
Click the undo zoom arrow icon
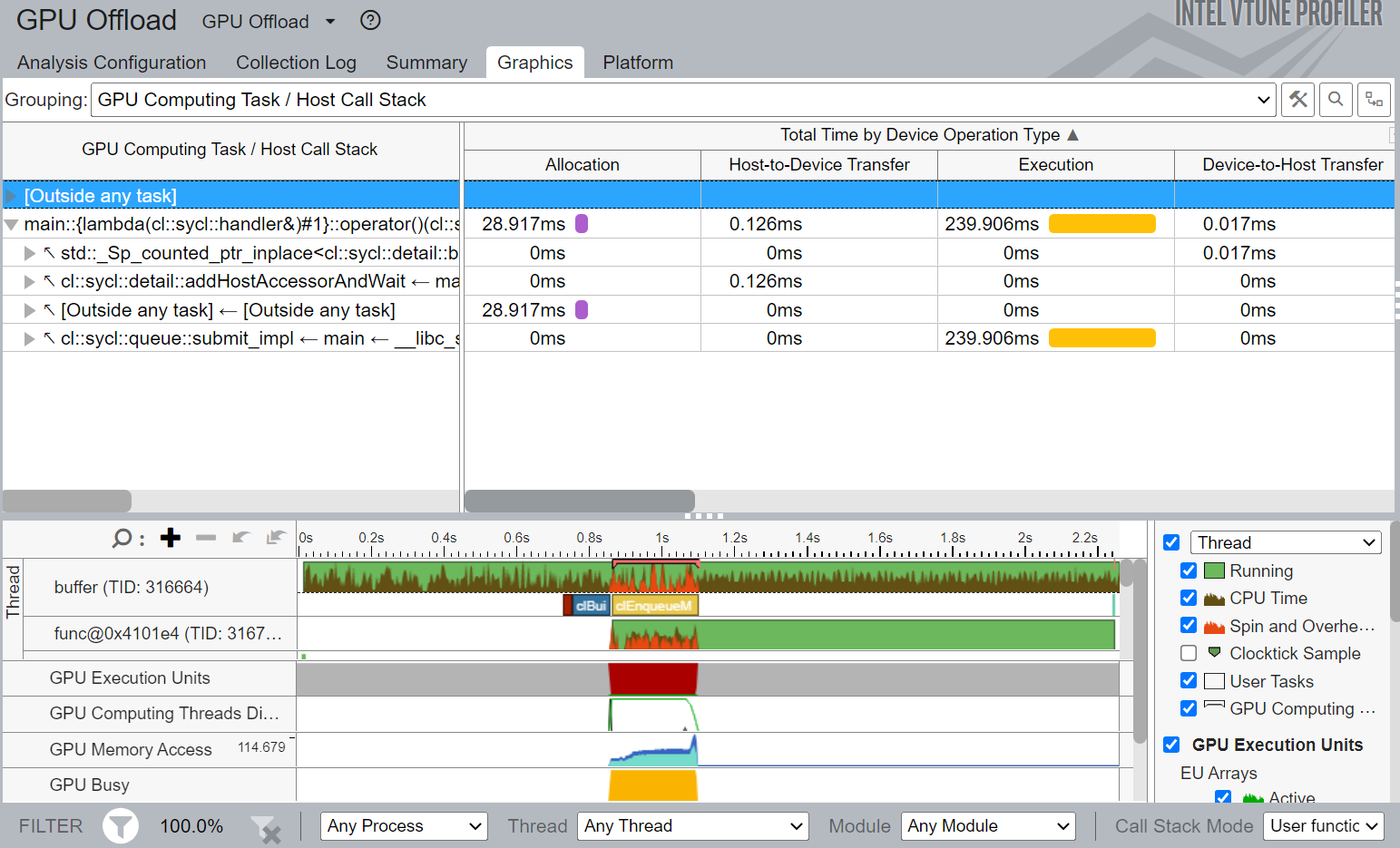[x=240, y=537]
